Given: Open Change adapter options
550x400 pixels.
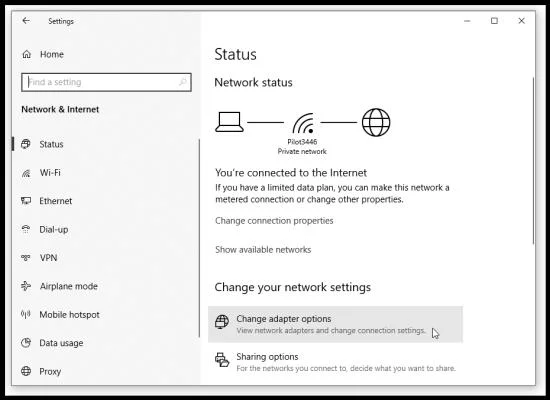Looking at the screenshot, I should [335, 324].
